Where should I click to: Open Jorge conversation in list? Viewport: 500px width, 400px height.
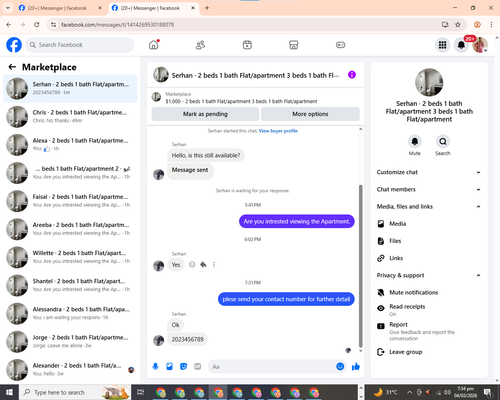70,342
